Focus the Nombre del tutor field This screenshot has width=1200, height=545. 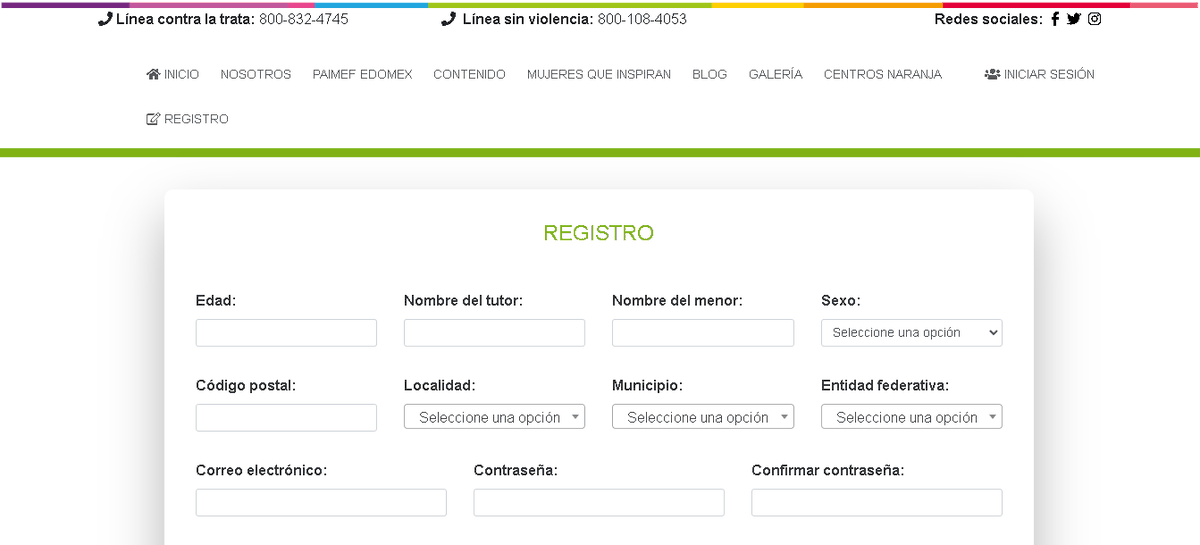494,333
